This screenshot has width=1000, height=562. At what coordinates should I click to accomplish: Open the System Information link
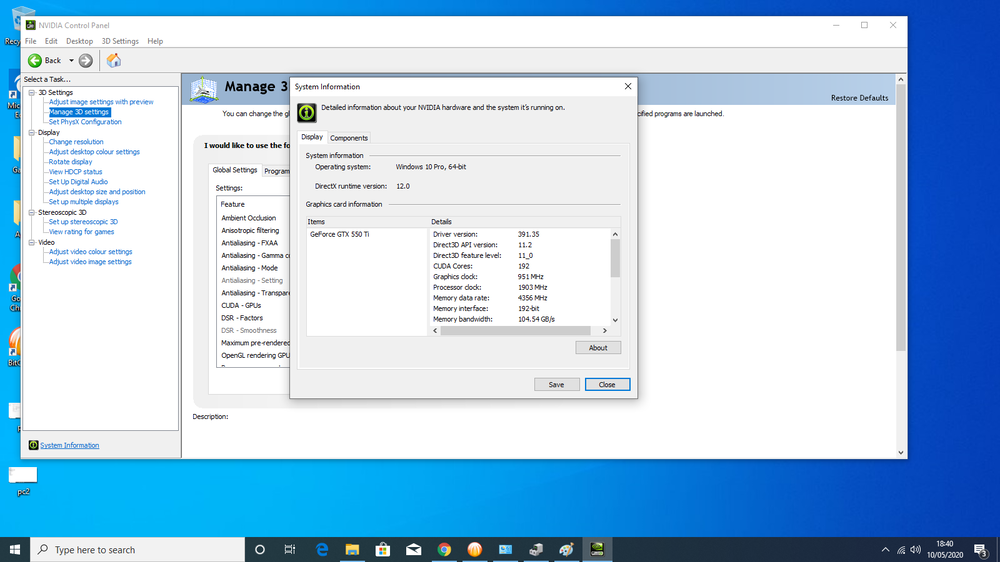click(x=70, y=445)
